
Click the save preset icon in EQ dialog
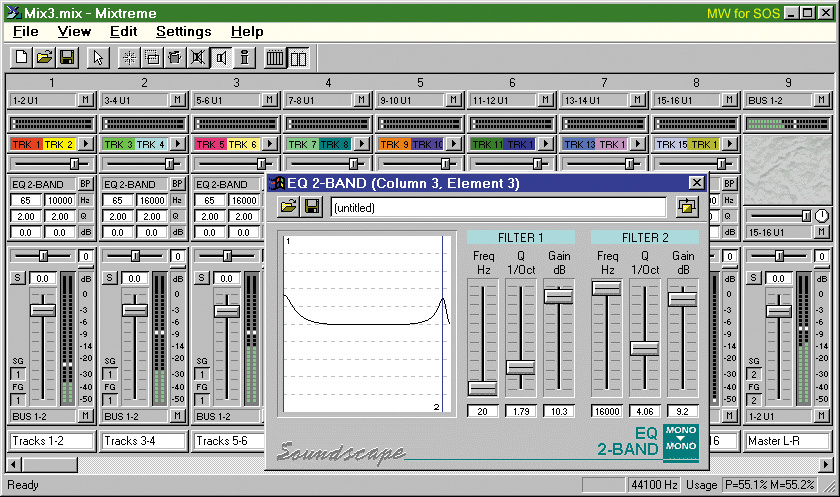(x=312, y=207)
